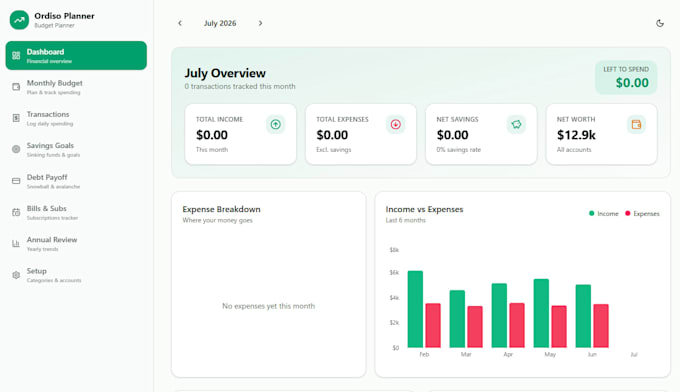The image size is (680, 392).
Task: Click the Annual Review chart icon
Action: point(16,243)
